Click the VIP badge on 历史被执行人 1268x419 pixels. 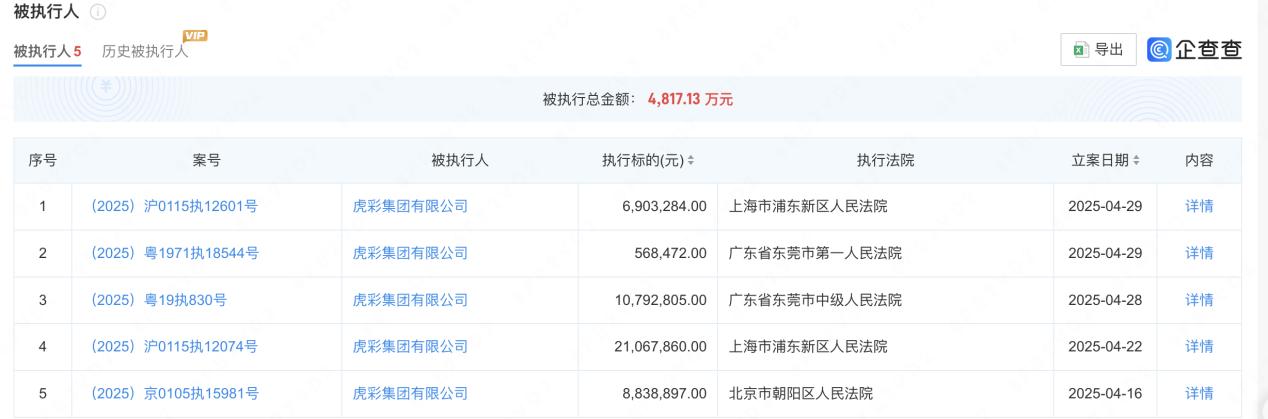pos(195,37)
